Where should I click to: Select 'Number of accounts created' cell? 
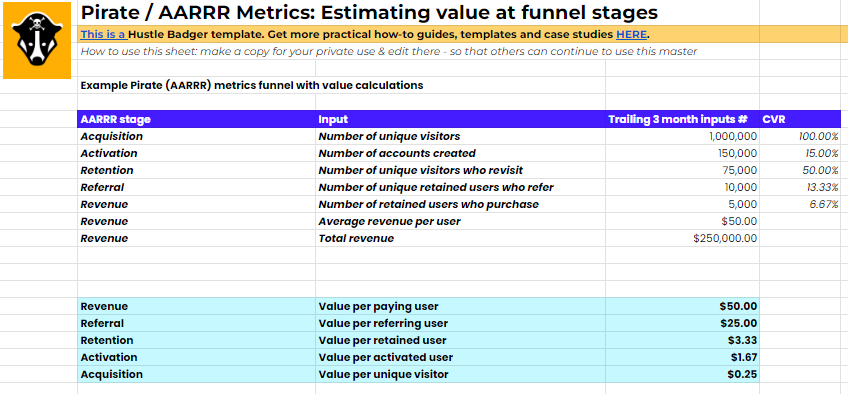pos(461,153)
